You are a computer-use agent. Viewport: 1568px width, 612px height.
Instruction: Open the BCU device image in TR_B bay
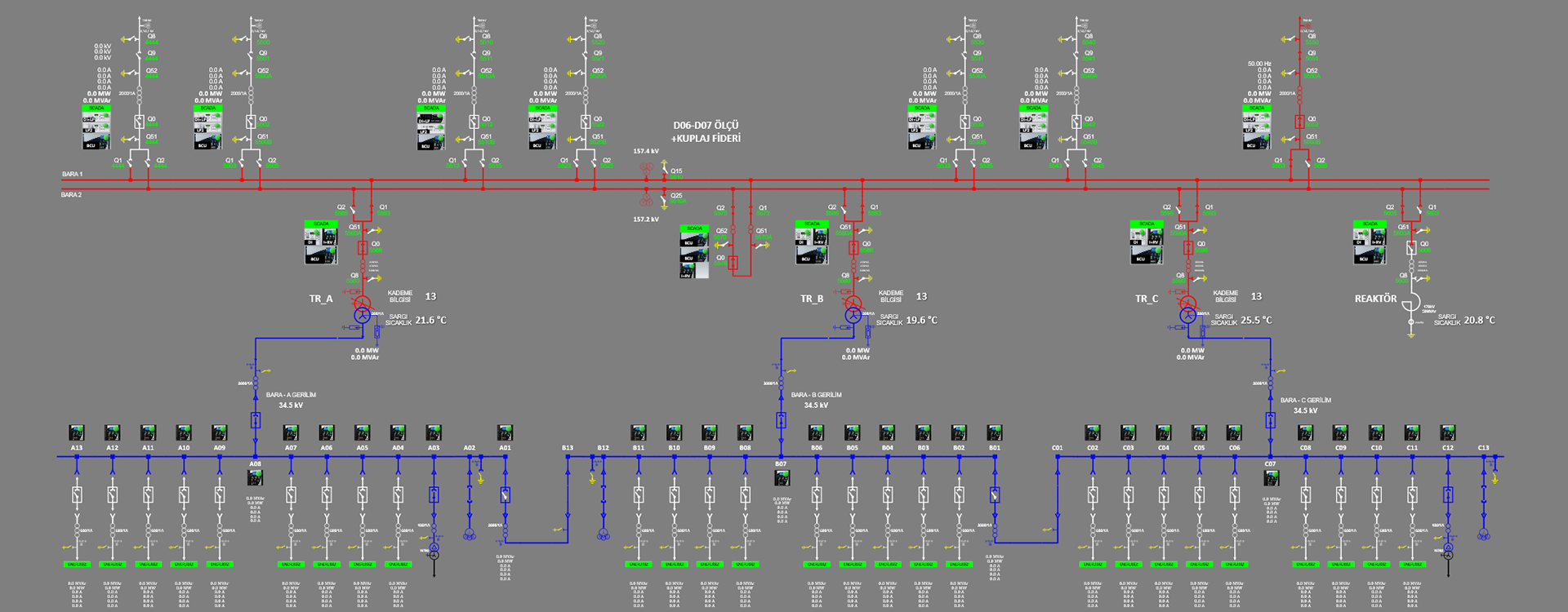click(812, 255)
